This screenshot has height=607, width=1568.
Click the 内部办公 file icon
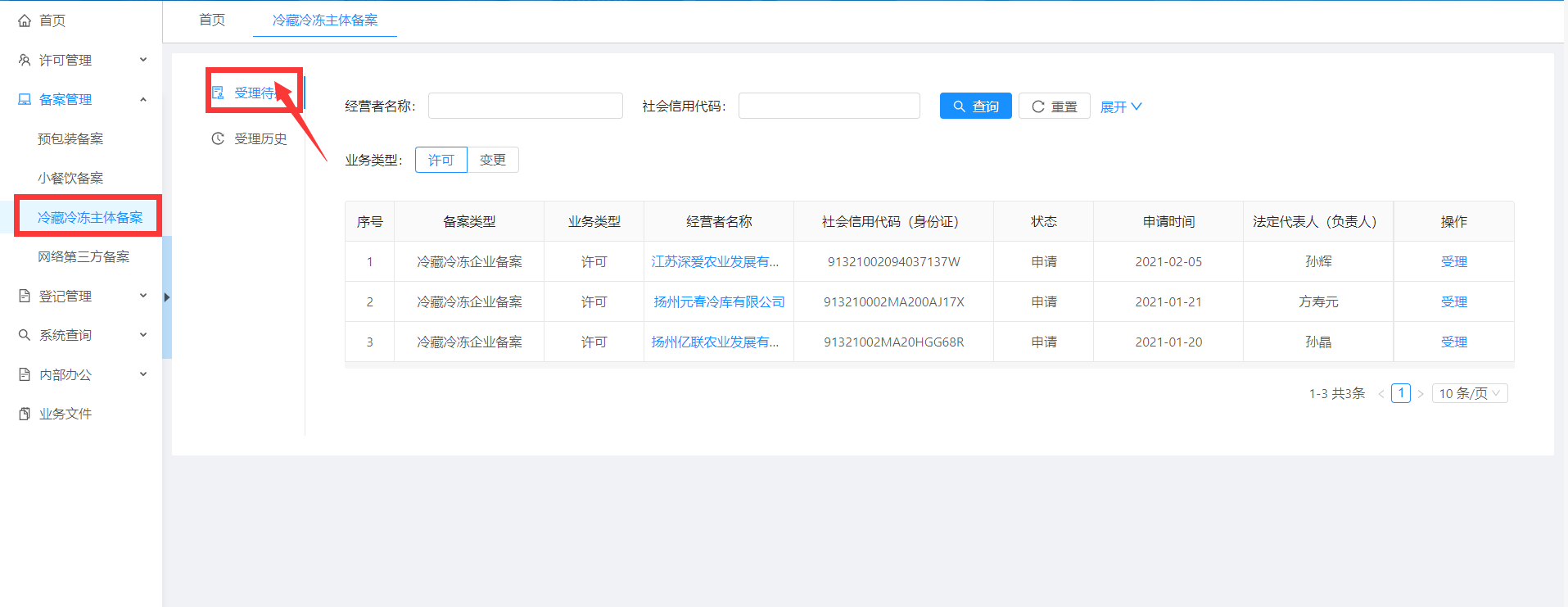click(x=25, y=374)
